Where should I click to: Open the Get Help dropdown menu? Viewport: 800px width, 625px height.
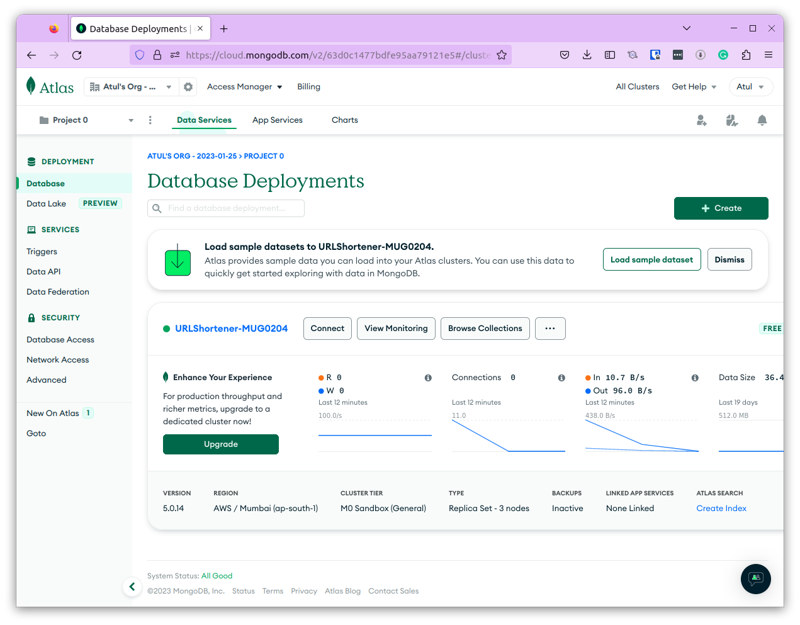click(694, 87)
